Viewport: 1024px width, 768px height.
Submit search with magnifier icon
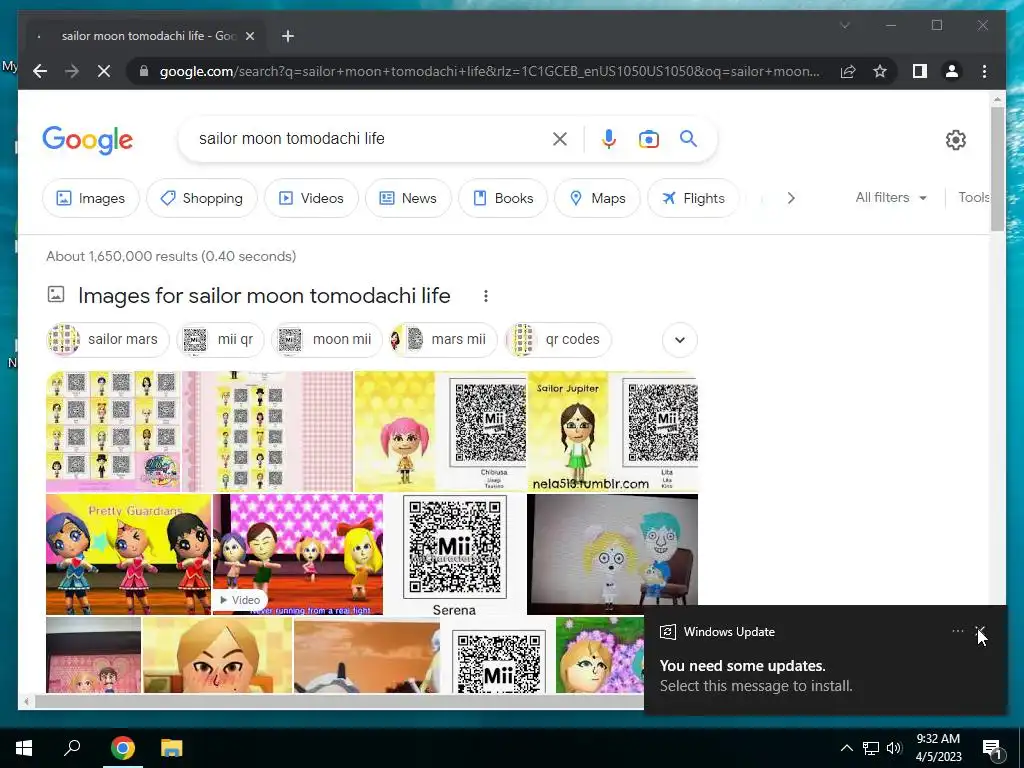click(x=688, y=138)
